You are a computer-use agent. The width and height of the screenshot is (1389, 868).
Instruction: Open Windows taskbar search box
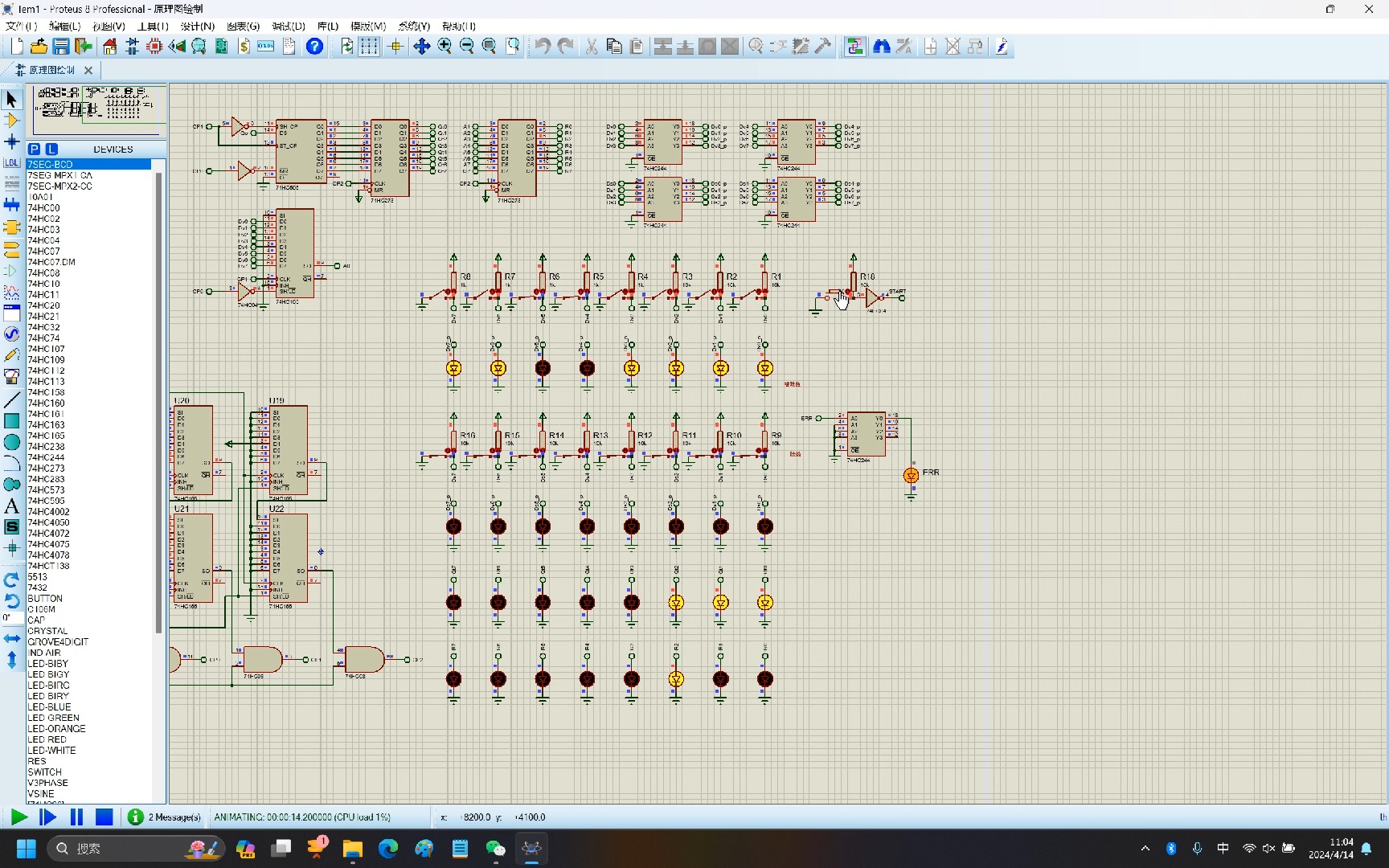click(x=121, y=849)
